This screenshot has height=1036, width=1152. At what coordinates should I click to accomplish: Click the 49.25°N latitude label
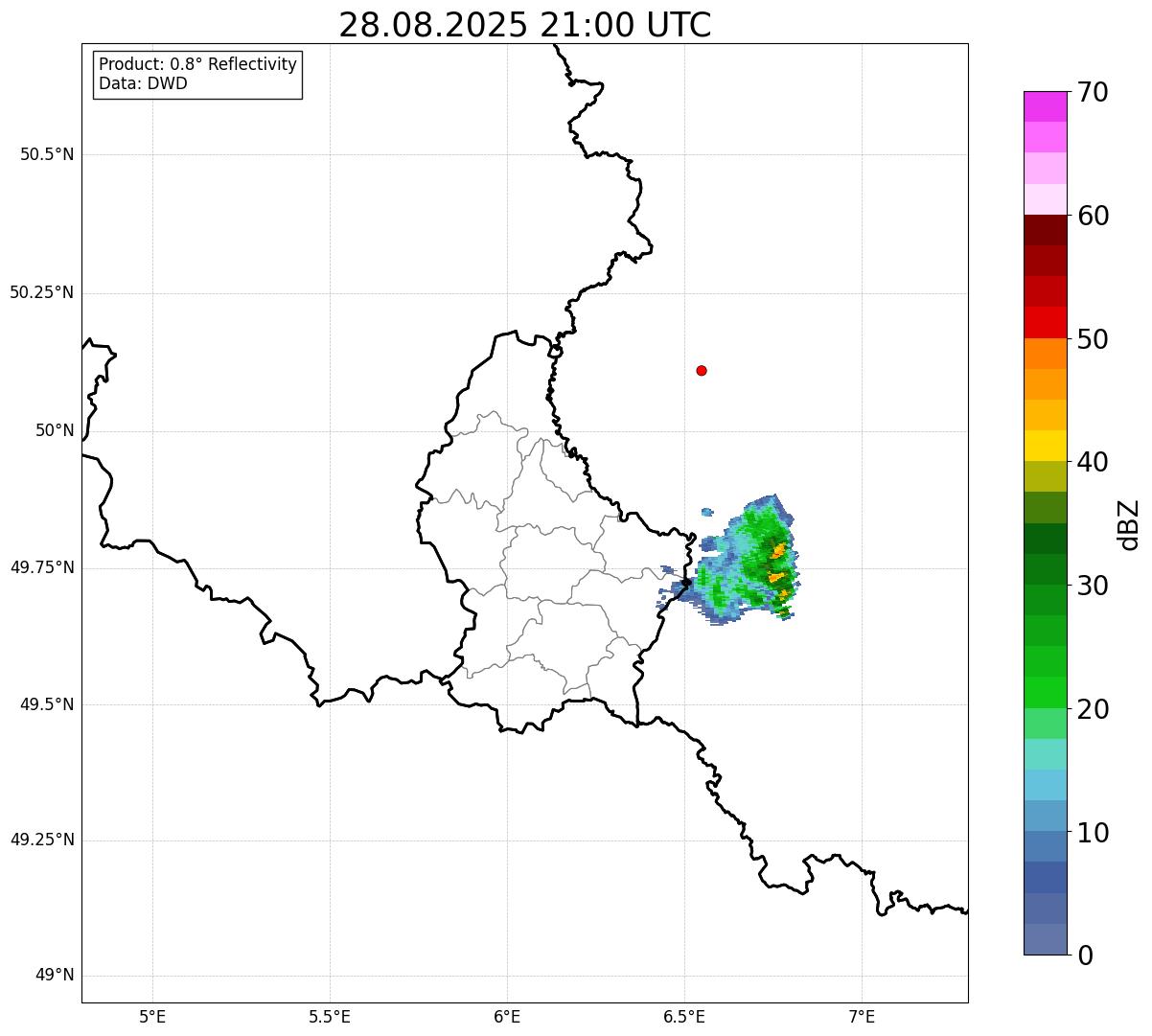pyautogui.click(x=42, y=840)
